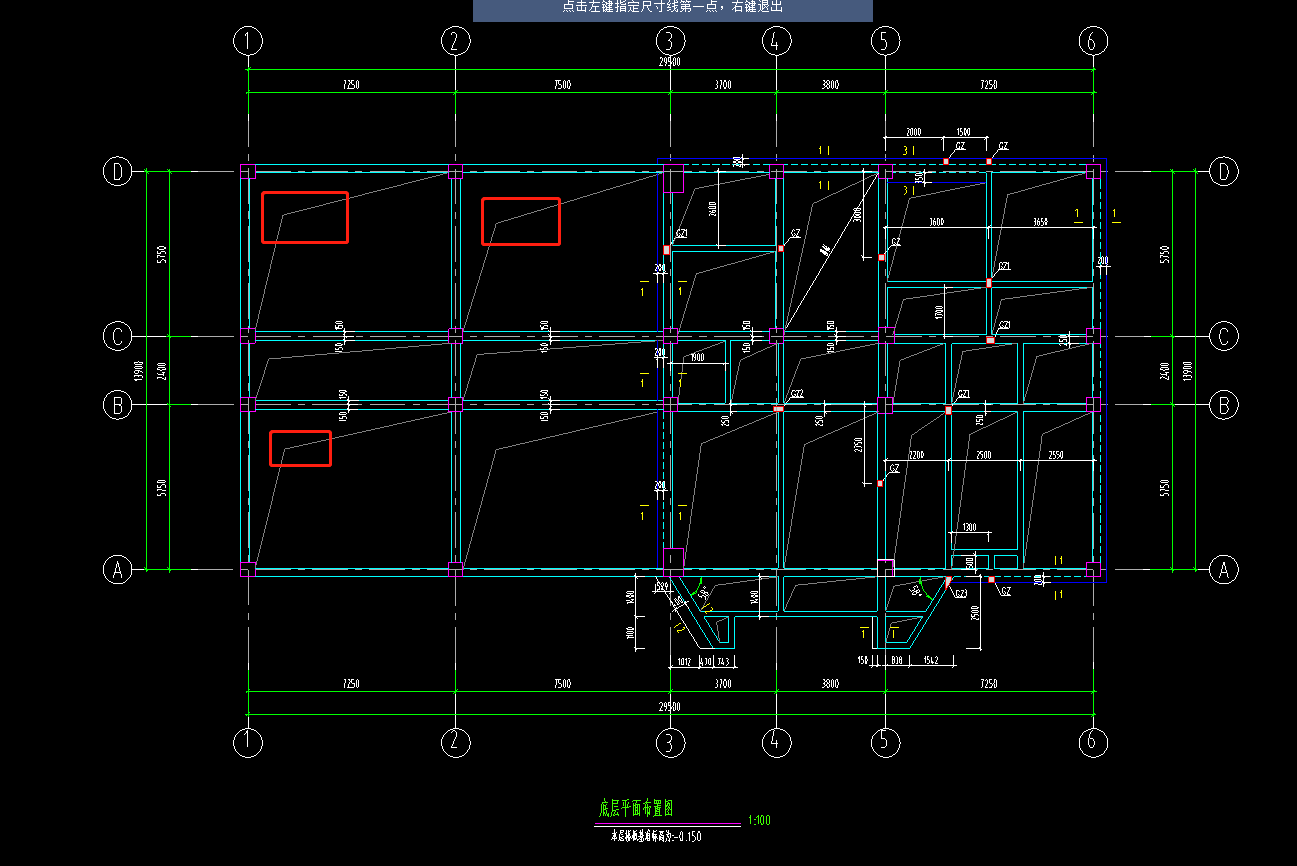The width and height of the screenshot is (1297, 866).
Task: Click the scale text 1:100
Action: point(759,821)
